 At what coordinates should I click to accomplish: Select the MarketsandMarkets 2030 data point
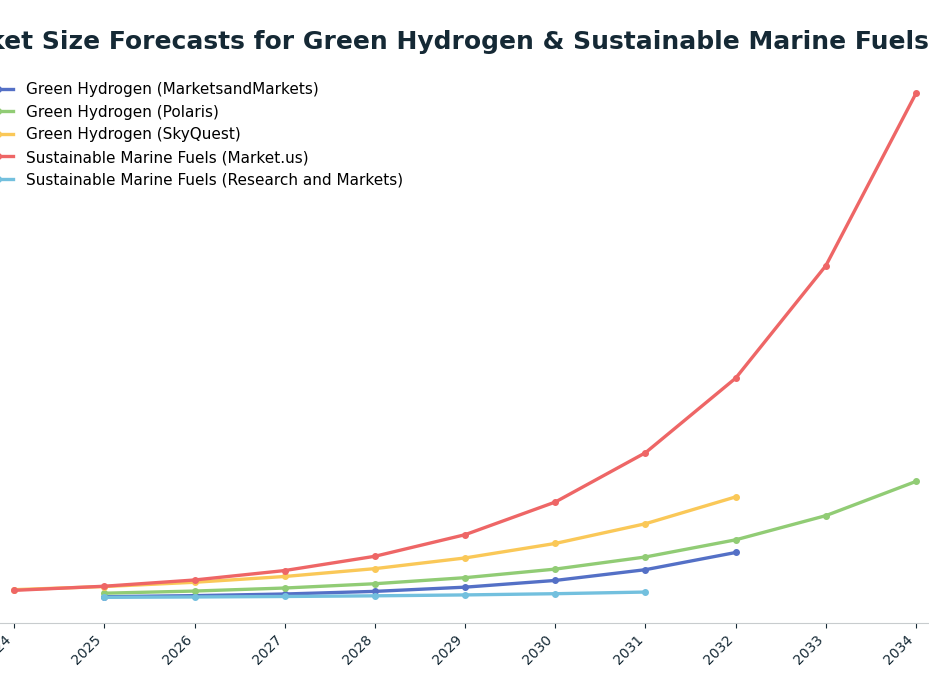(555, 580)
